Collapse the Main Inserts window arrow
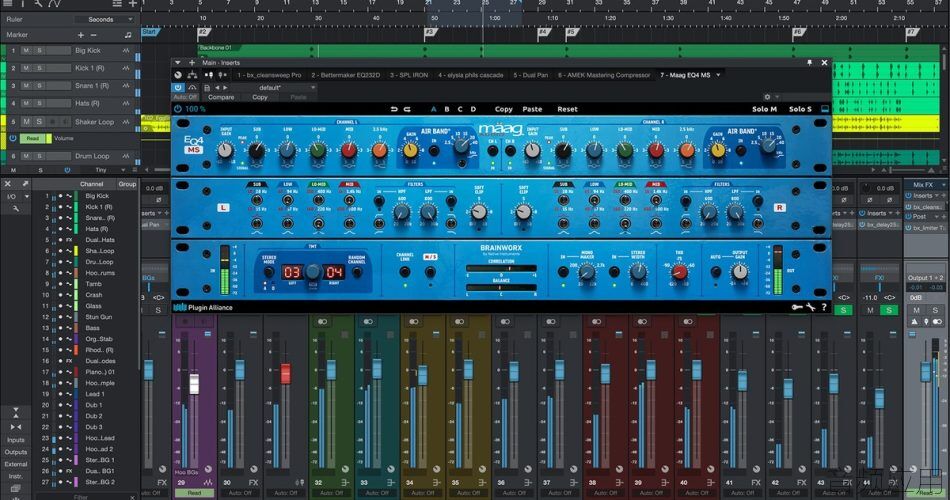This screenshot has width=950, height=500. pyautogui.click(x=178, y=62)
